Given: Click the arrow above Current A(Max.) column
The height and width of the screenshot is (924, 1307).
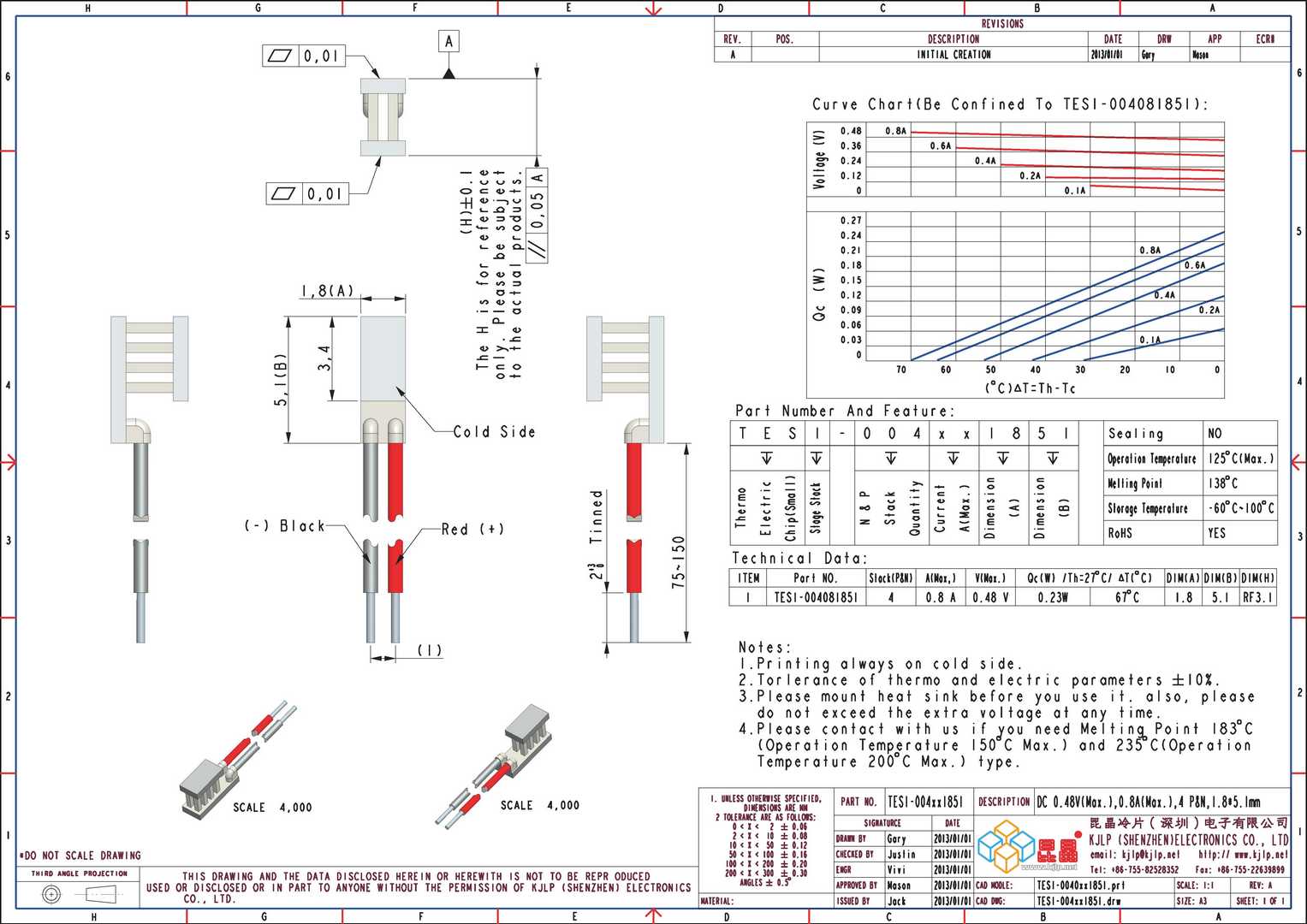Looking at the screenshot, I should click(954, 458).
